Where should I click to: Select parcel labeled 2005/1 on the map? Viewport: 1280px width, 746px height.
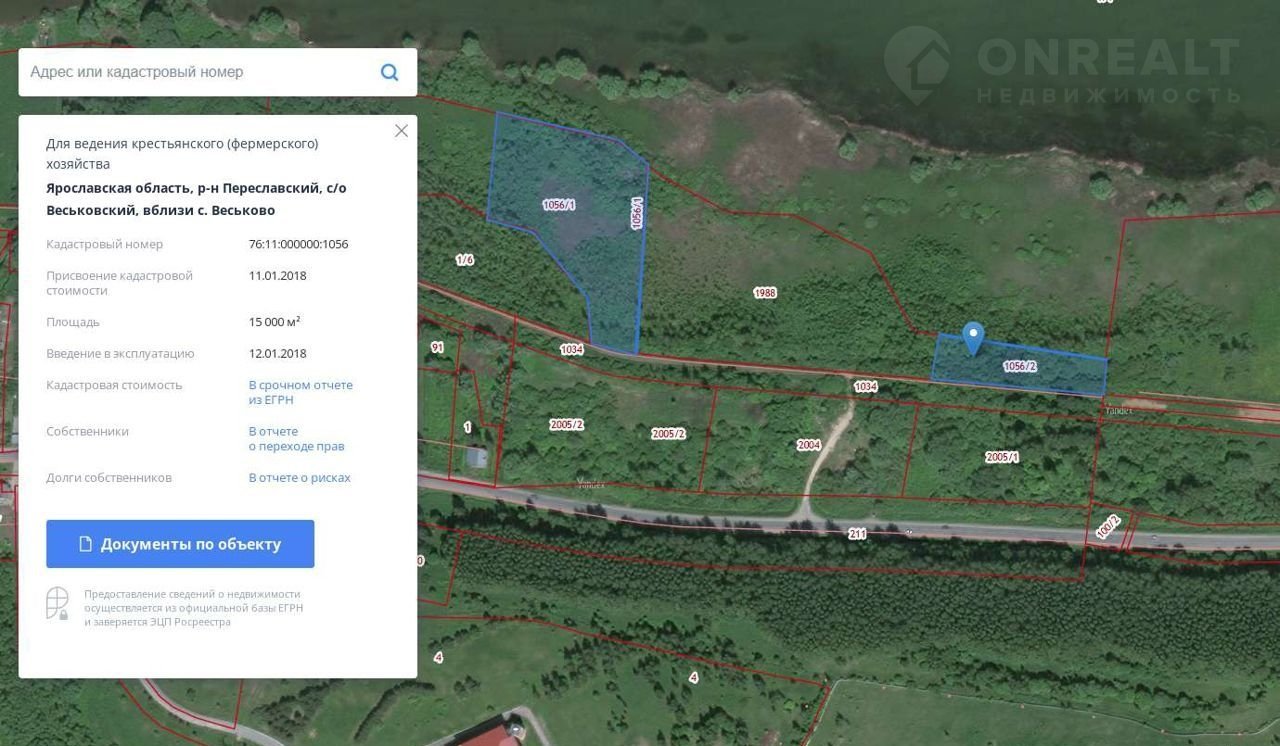(x=1001, y=457)
